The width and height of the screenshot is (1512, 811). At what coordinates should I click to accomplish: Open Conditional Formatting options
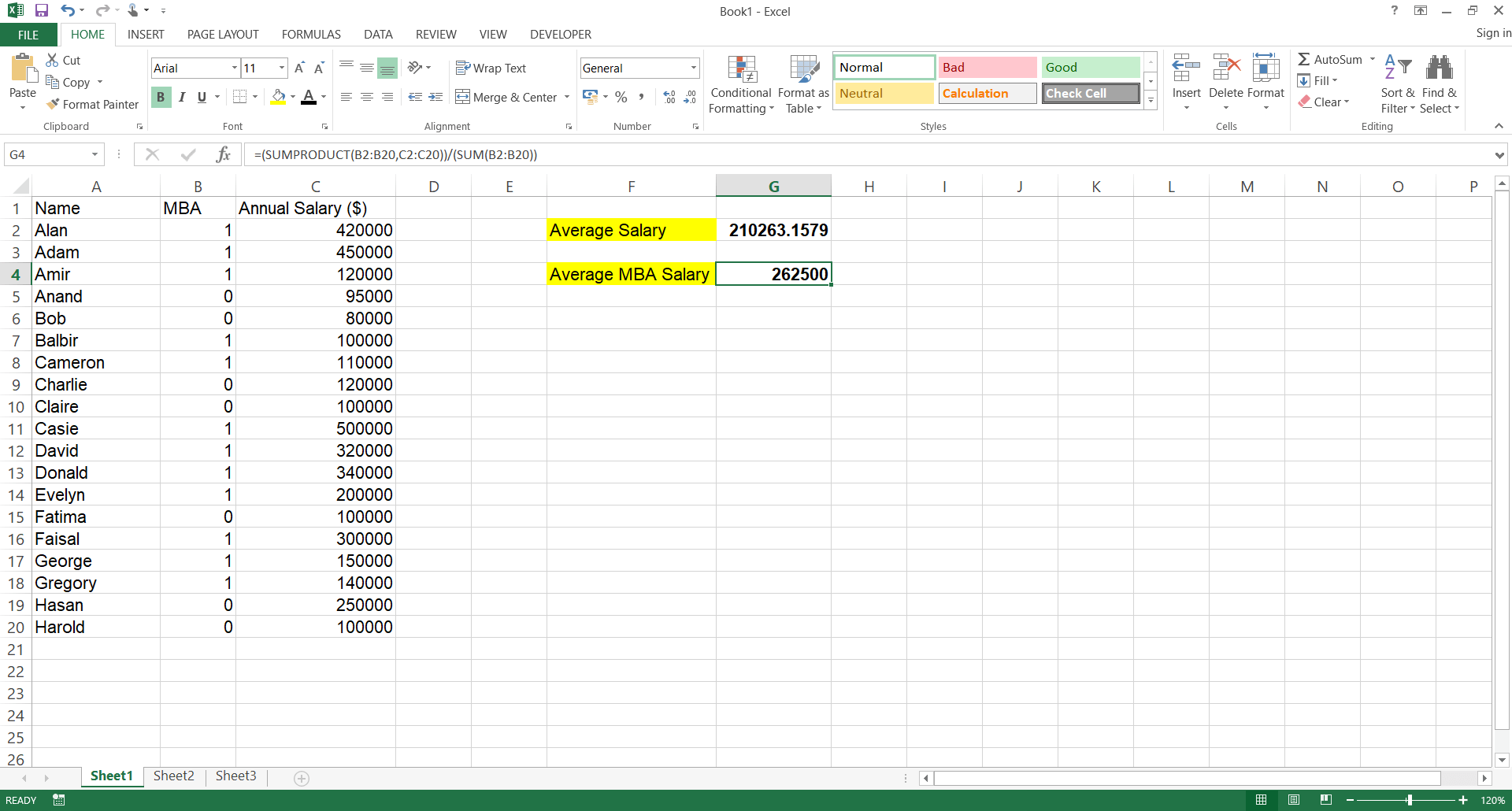(x=740, y=83)
